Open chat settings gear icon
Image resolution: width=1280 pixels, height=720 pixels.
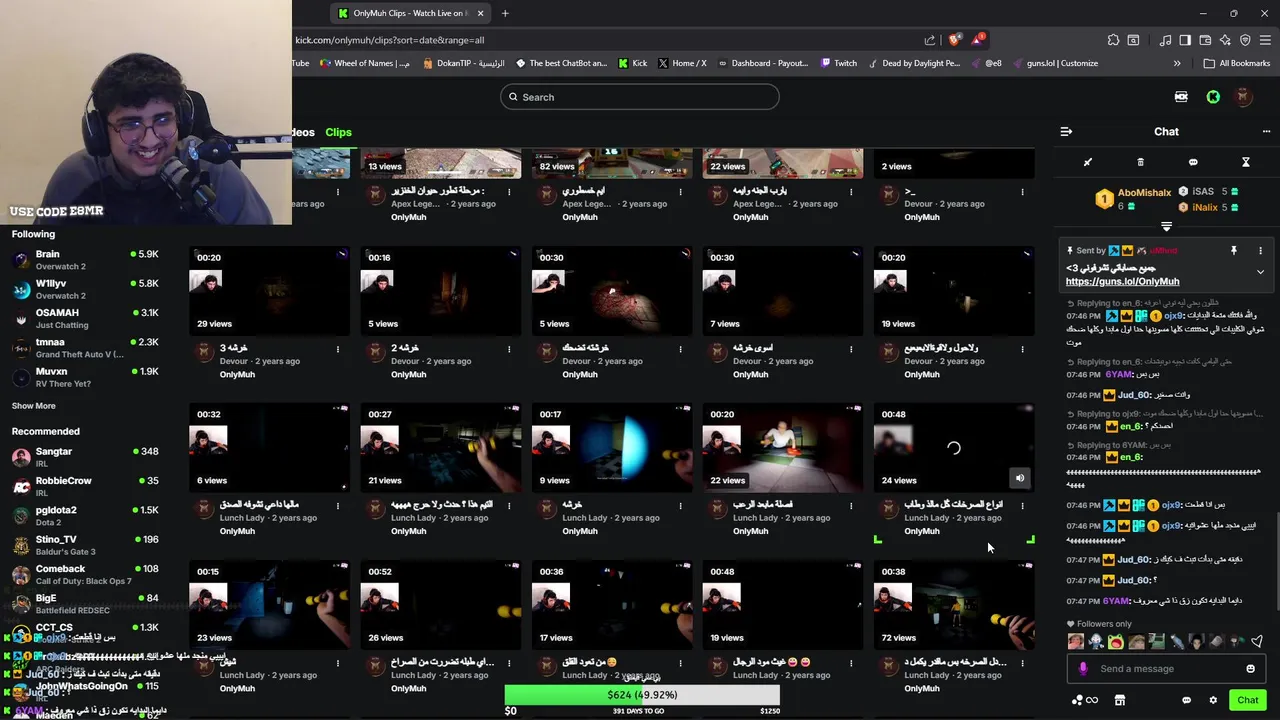point(1213,700)
